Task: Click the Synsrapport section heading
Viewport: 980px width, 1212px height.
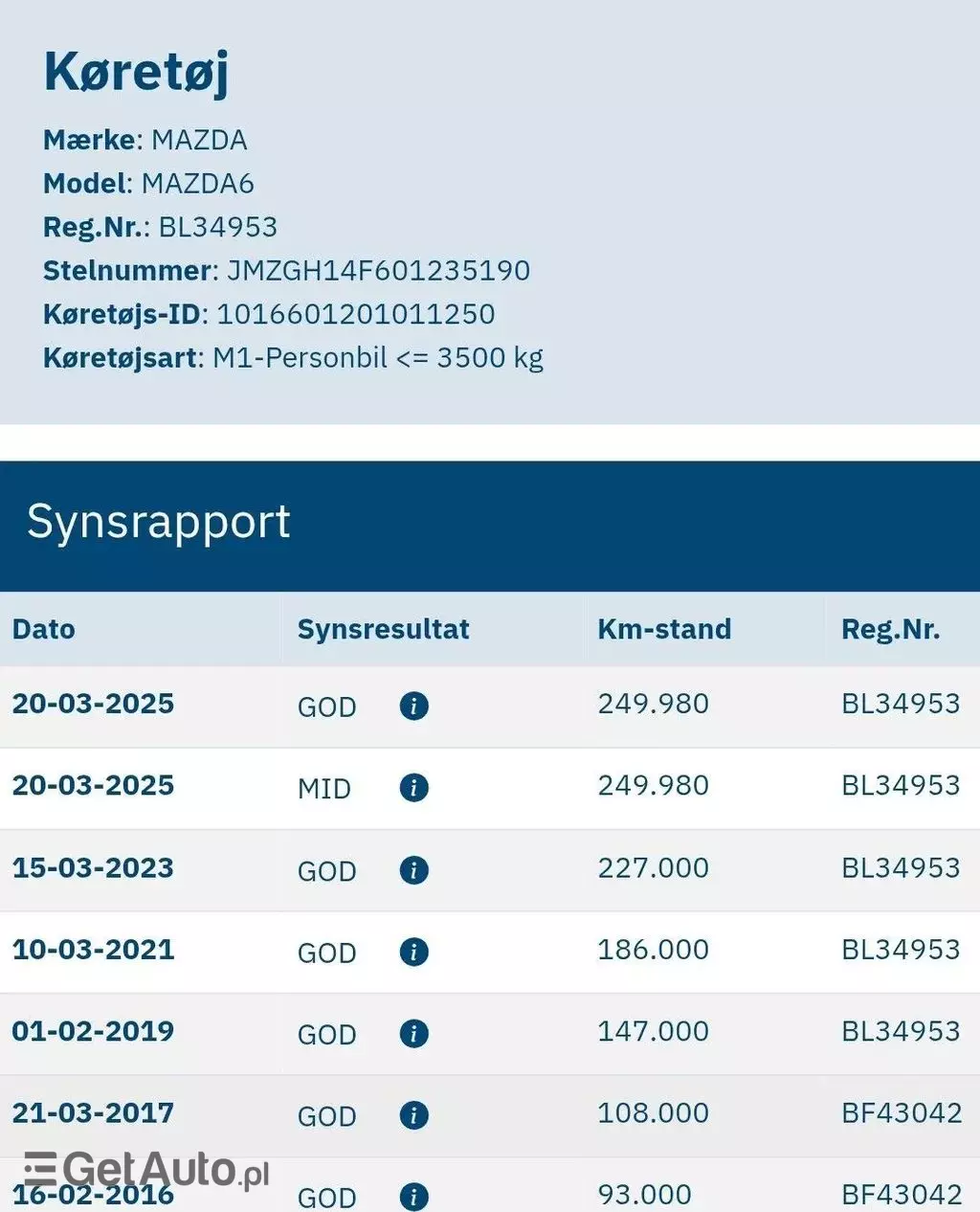Action: point(159,523)
